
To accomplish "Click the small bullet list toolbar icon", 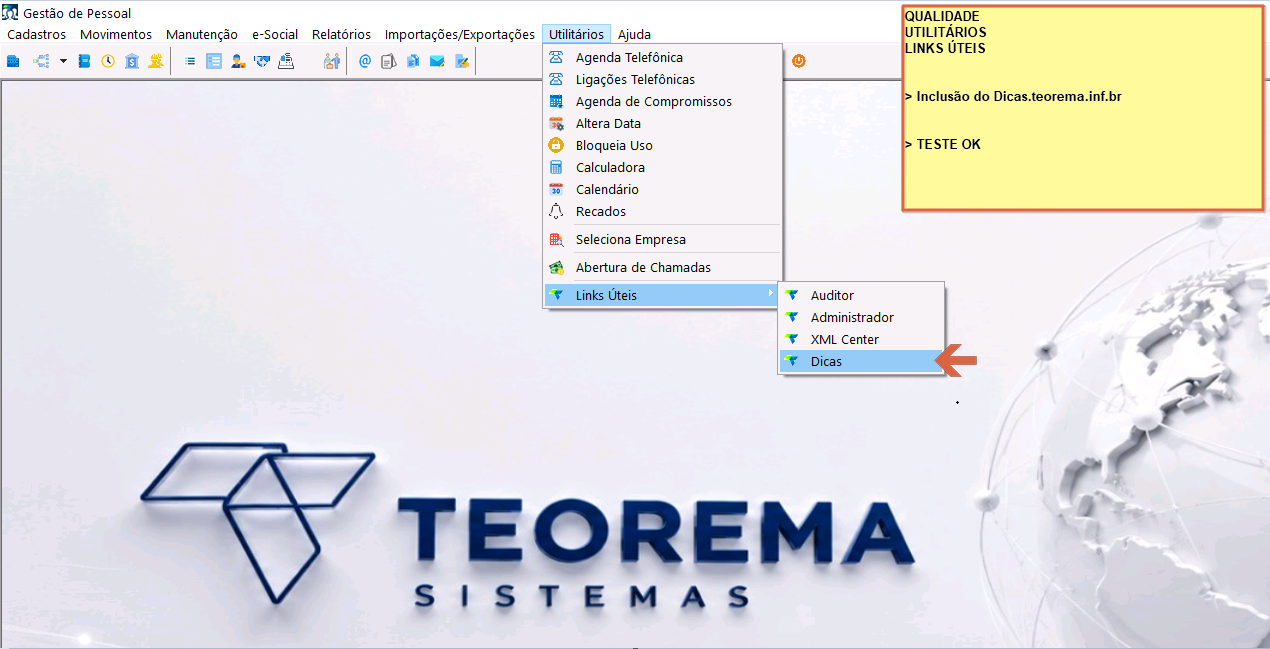I will point(190,61).
